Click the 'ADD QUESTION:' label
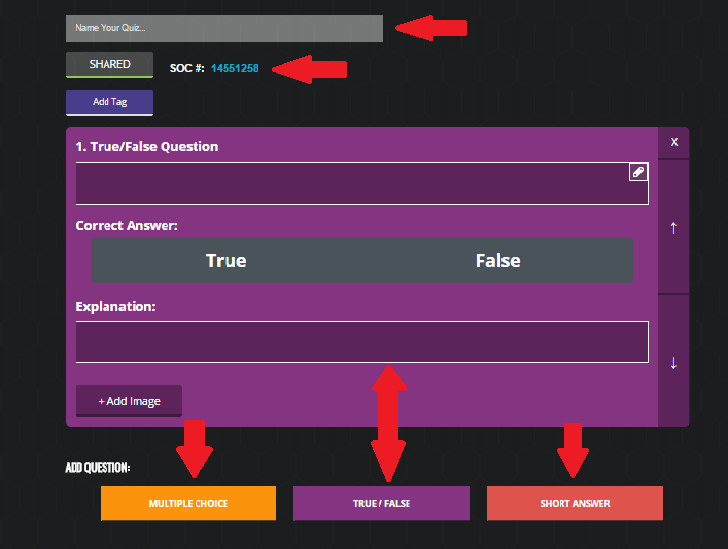Viewport: 728px width, 549px height. point(98,468)
